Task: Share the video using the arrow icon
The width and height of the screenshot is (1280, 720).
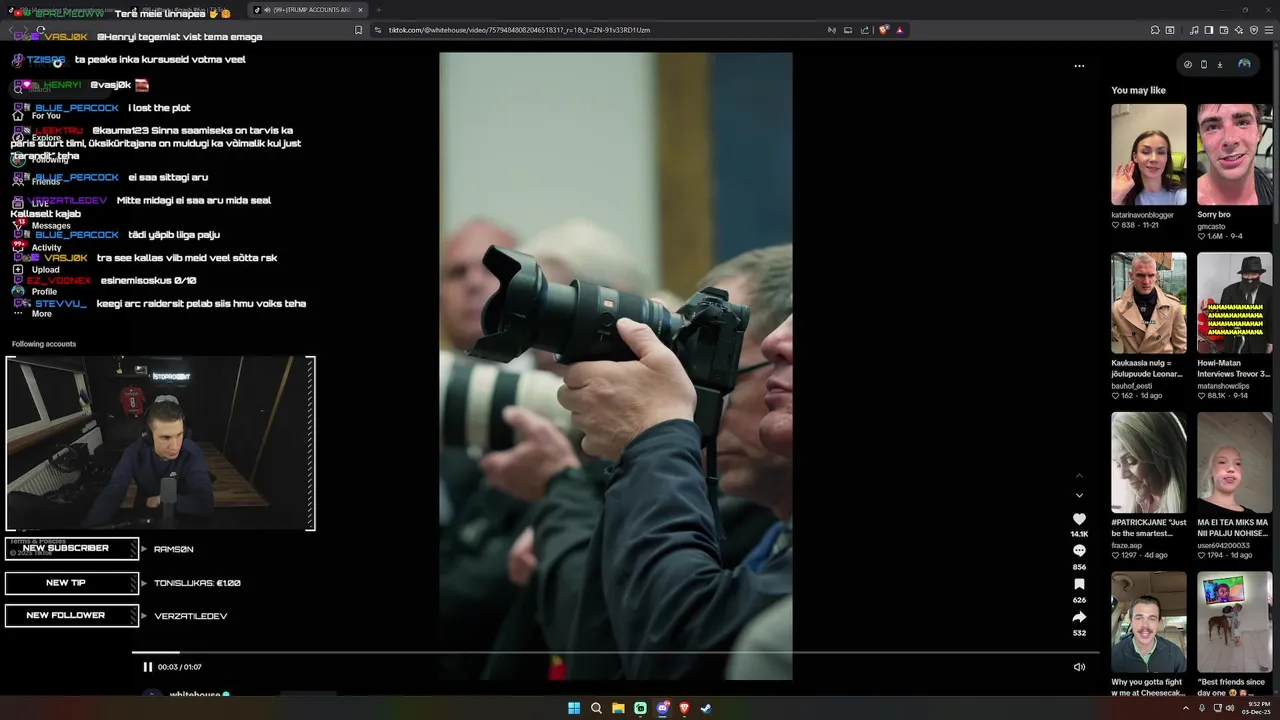Action: coord(1079,617)
